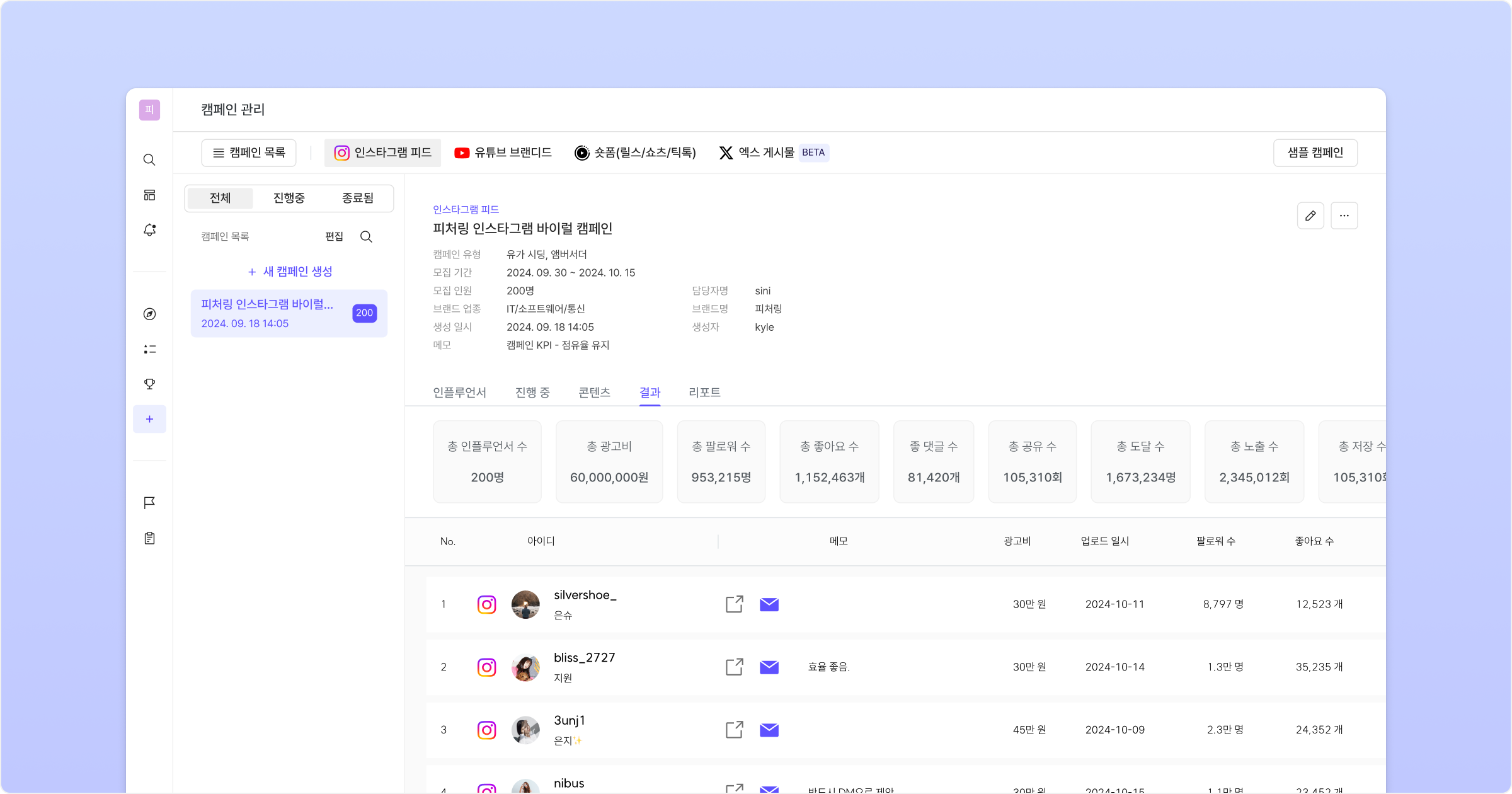Open notifications bell in sidebar

click(149, 230)
